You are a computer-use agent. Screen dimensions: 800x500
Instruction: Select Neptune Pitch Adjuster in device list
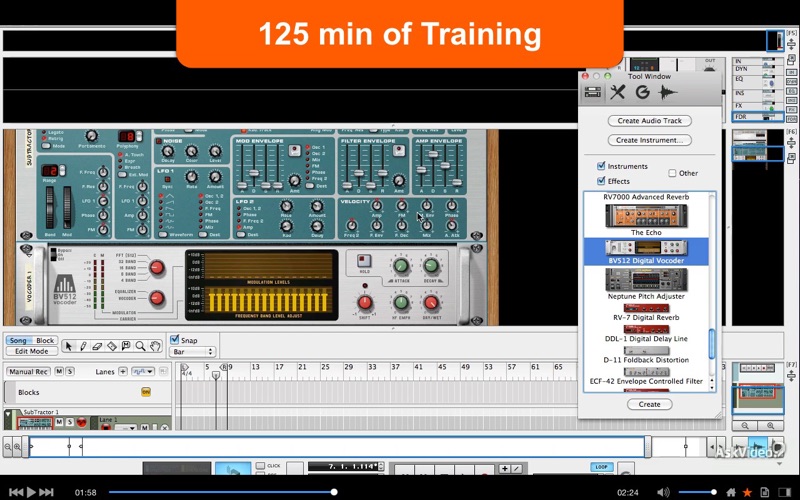[646, 284]
